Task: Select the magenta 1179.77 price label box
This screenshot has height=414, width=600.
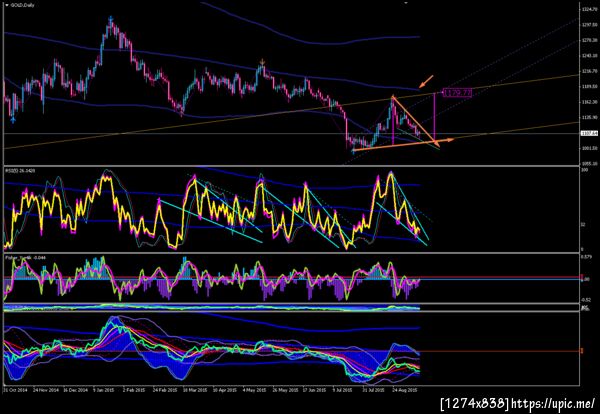Action: 457,92
